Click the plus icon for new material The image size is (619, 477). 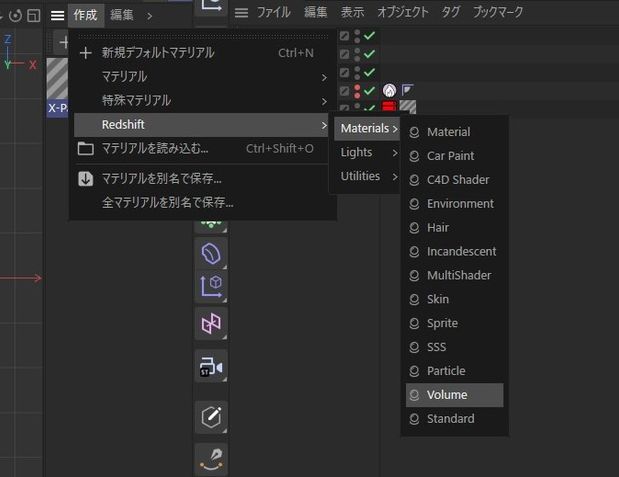(86, 53)
